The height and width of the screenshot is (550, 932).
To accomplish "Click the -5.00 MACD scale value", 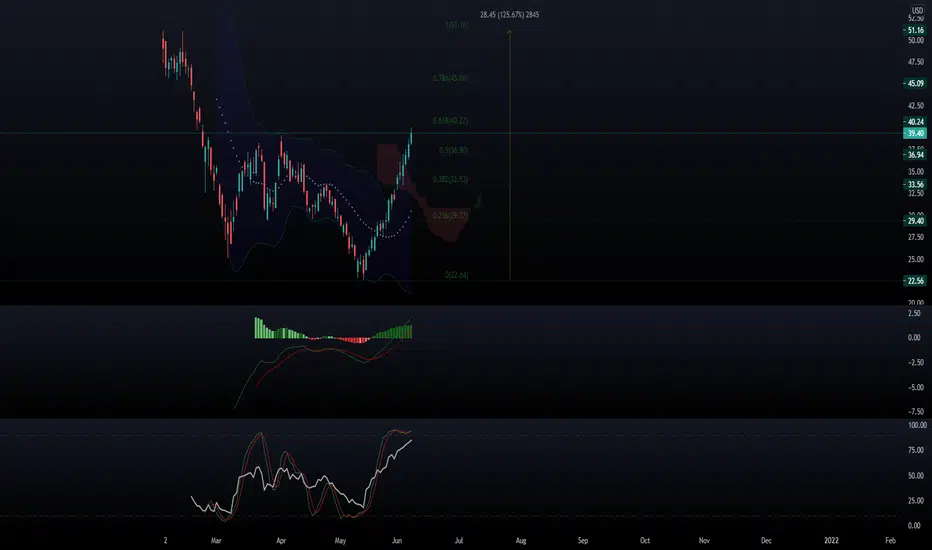I will [915, 387].
